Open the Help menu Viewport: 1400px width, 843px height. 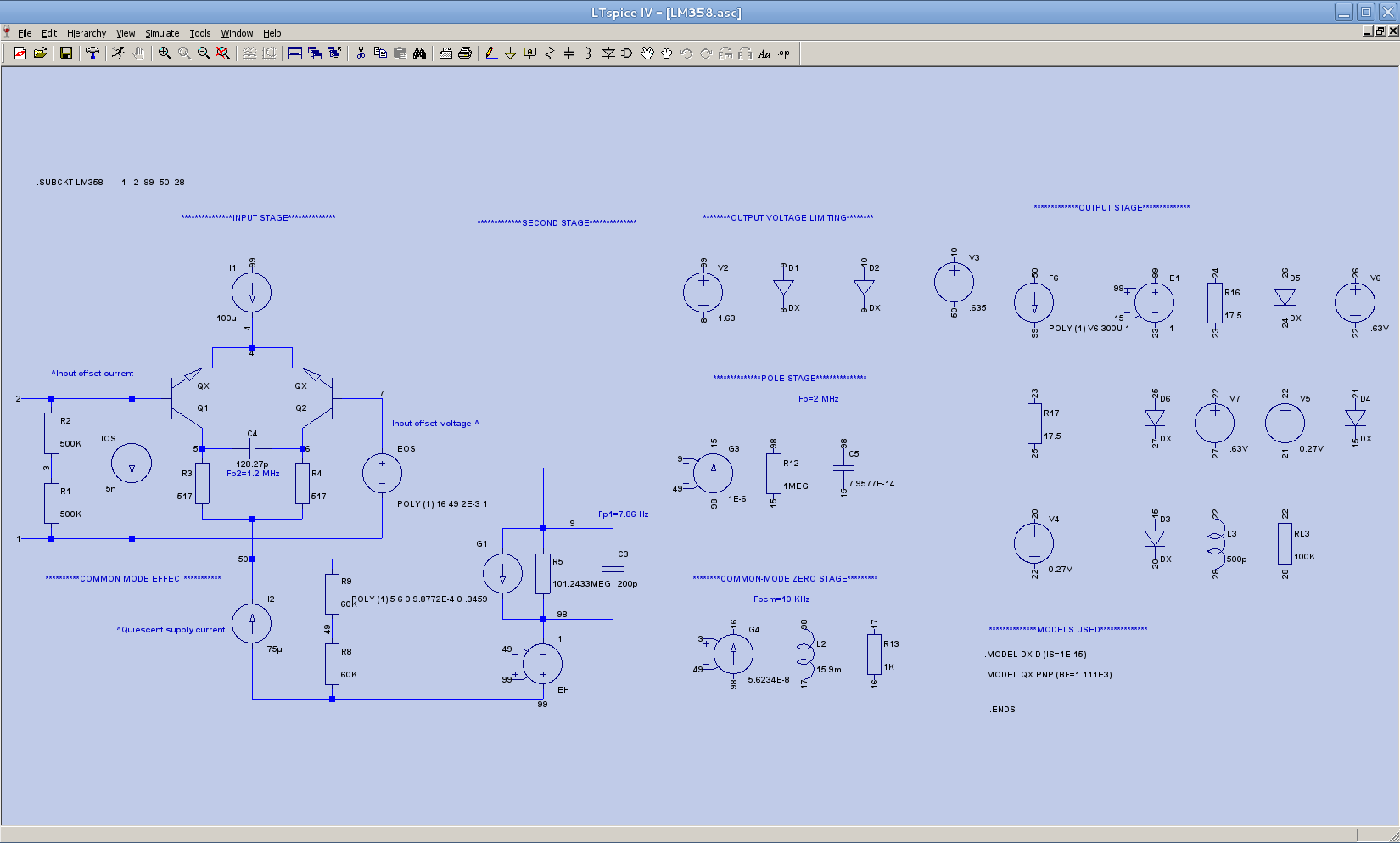coord(272,33)
